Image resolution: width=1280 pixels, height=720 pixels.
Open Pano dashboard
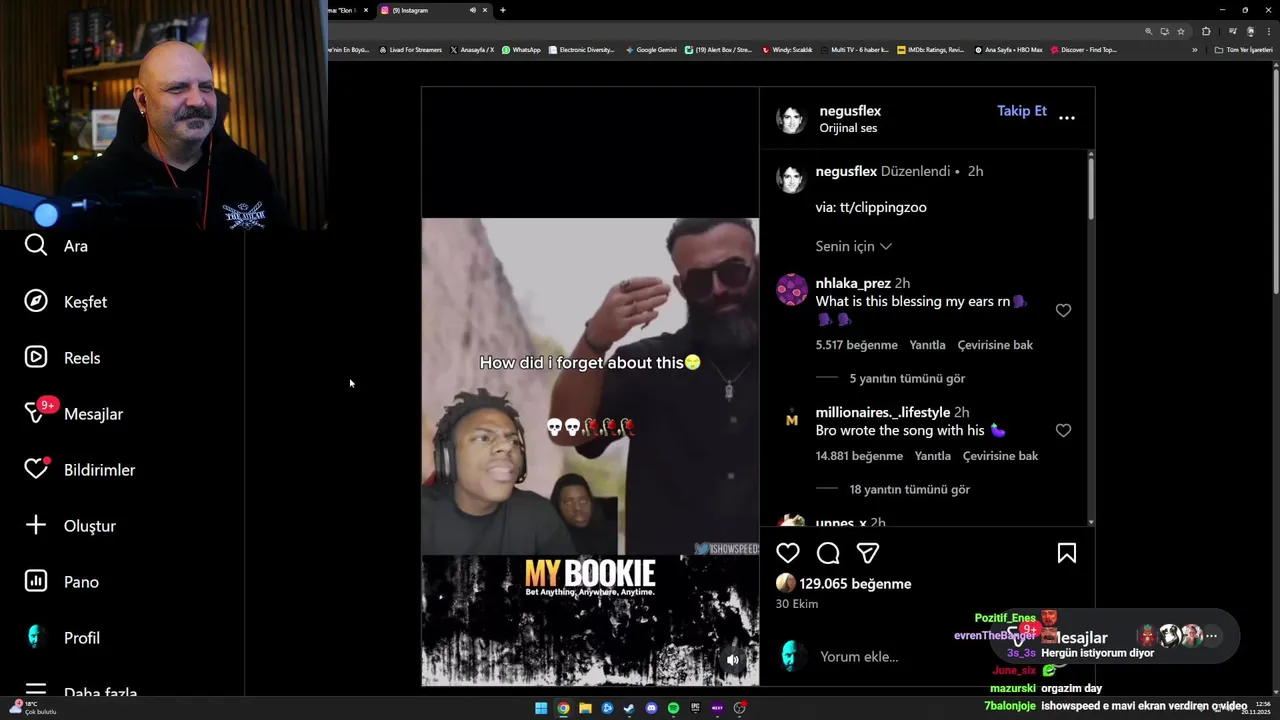62,582
